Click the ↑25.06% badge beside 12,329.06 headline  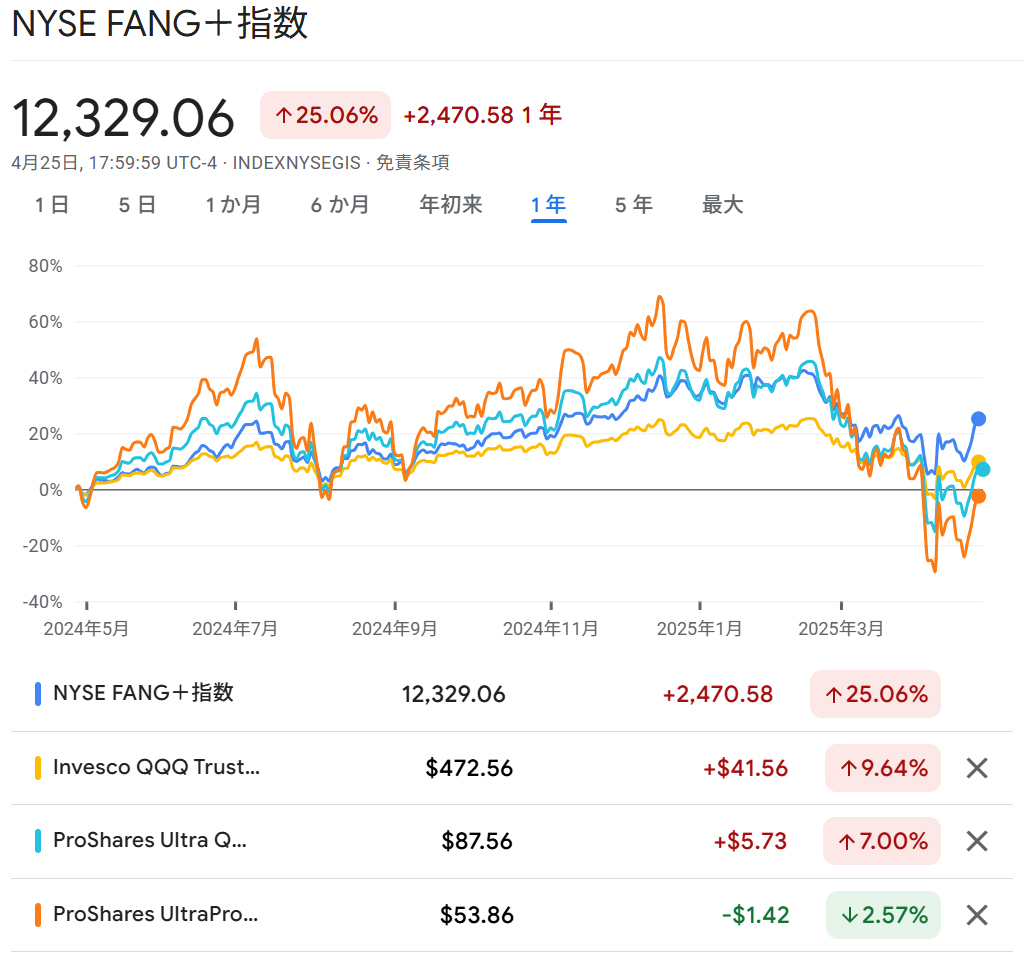coord(325,115)
